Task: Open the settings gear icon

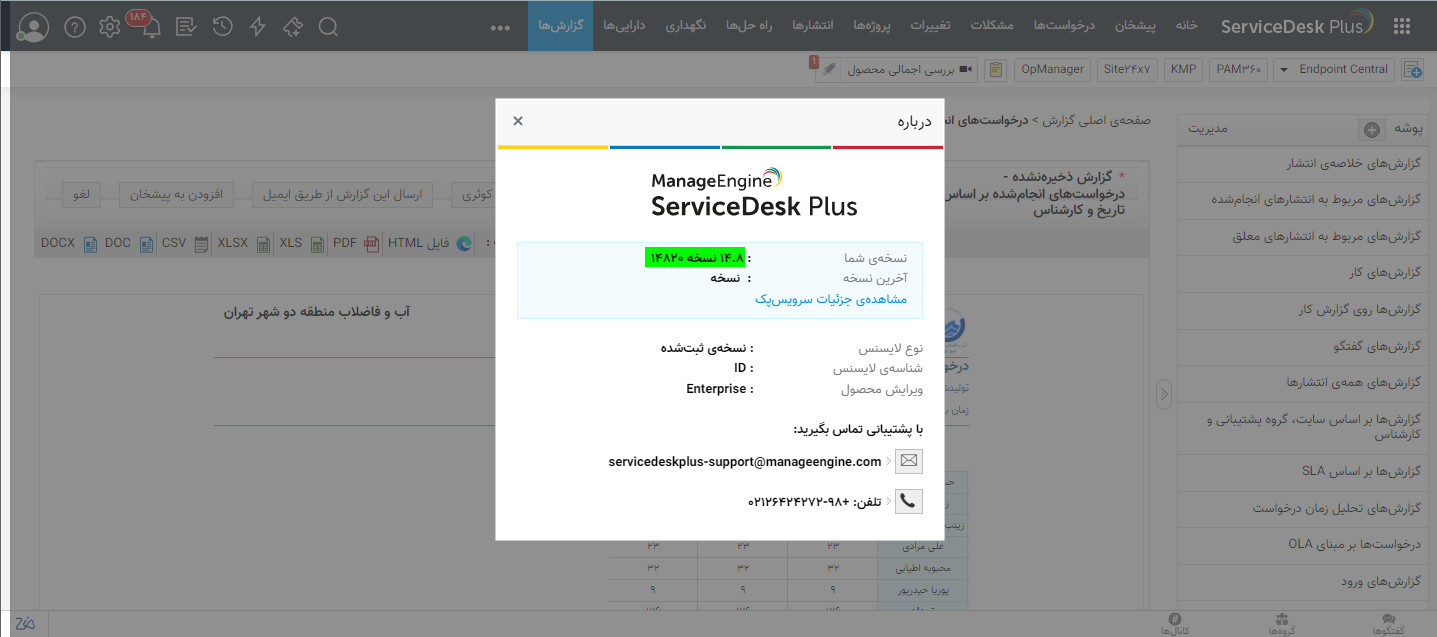Action: [110, 27]
